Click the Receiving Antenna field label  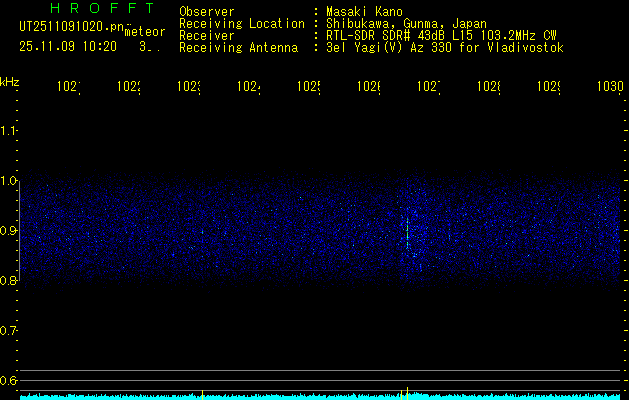pos(238,47)
